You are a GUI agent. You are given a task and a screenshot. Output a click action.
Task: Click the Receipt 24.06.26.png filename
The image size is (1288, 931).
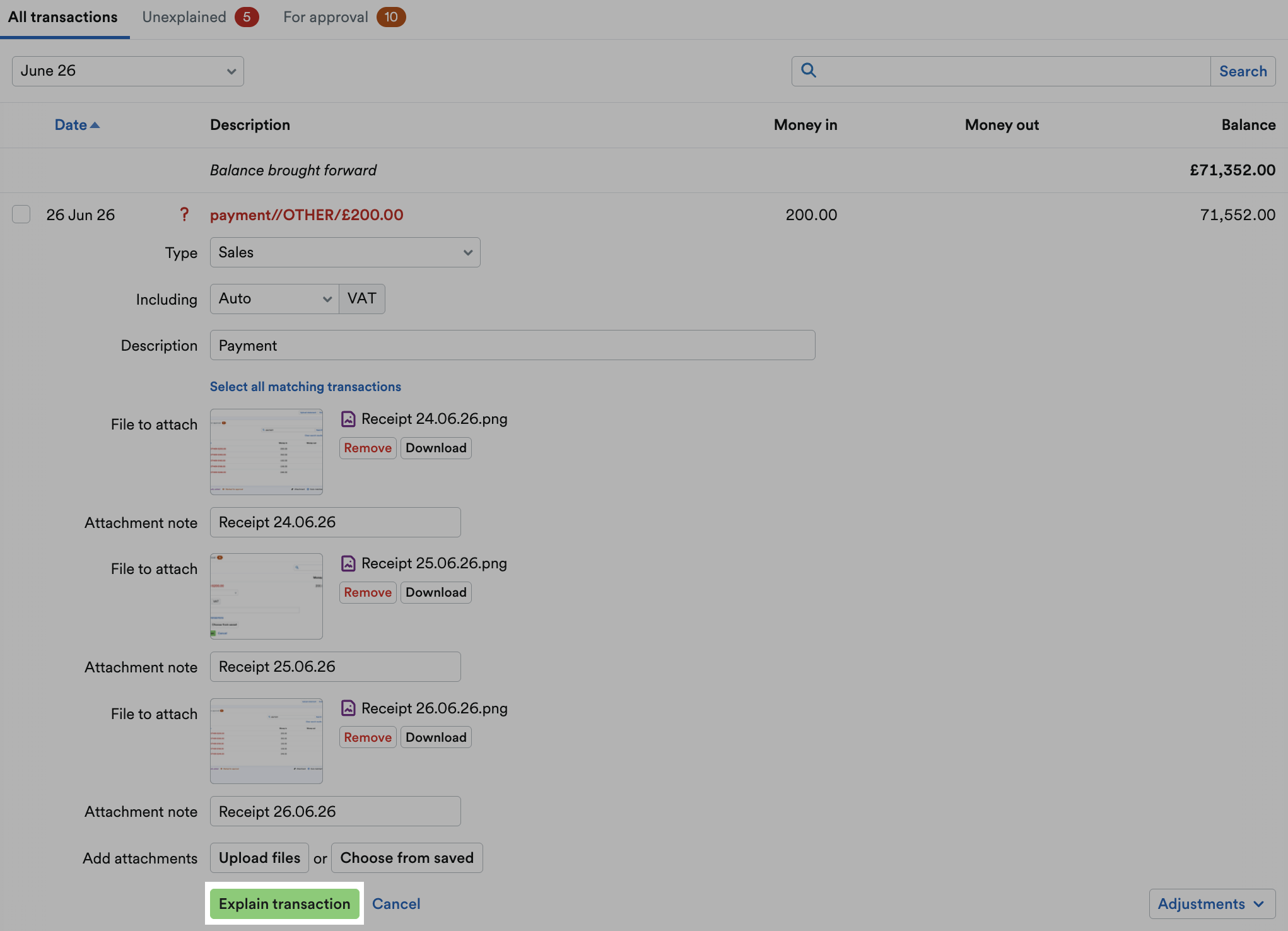pos(435,419)
